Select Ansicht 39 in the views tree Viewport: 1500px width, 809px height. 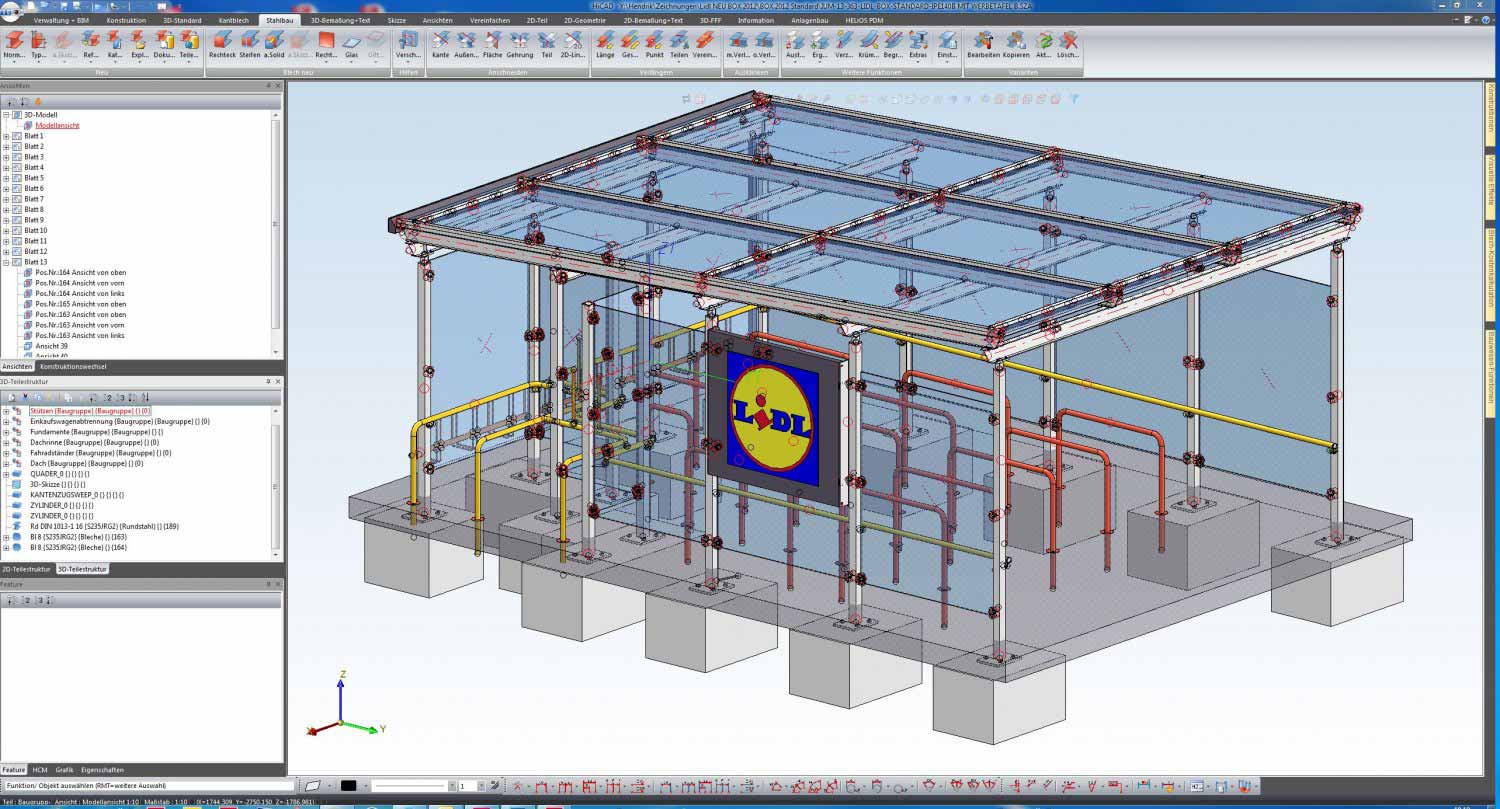point(52,346)
